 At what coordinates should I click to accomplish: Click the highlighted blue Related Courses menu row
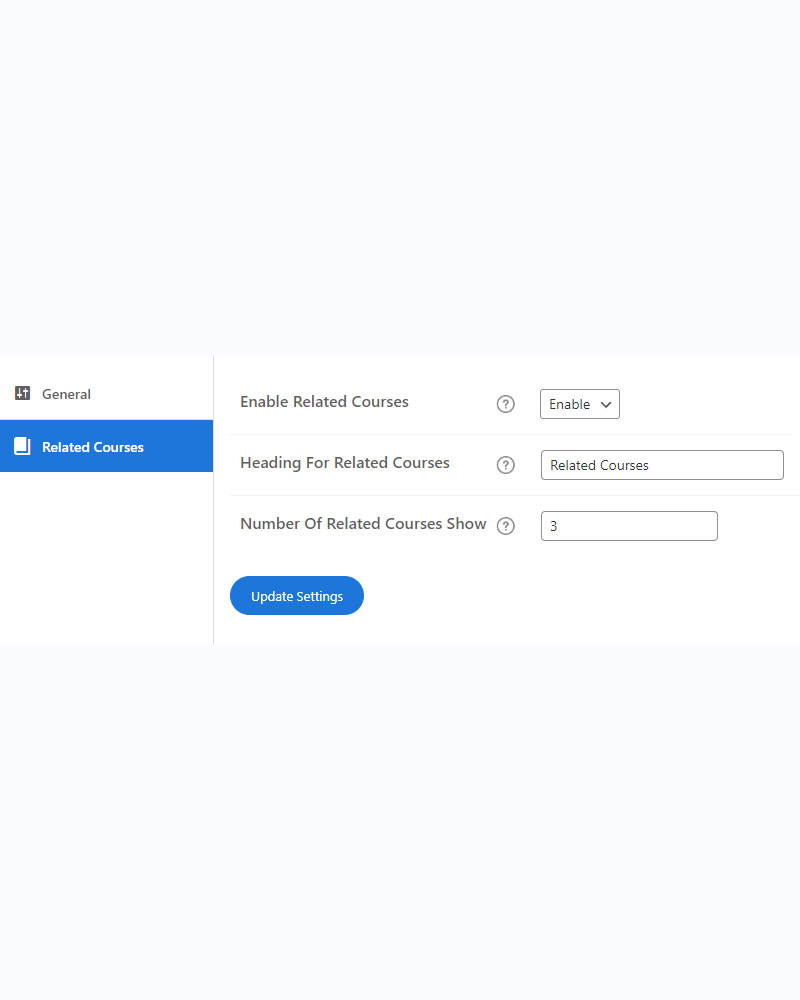pyautogui.click(x=150, y=447)
